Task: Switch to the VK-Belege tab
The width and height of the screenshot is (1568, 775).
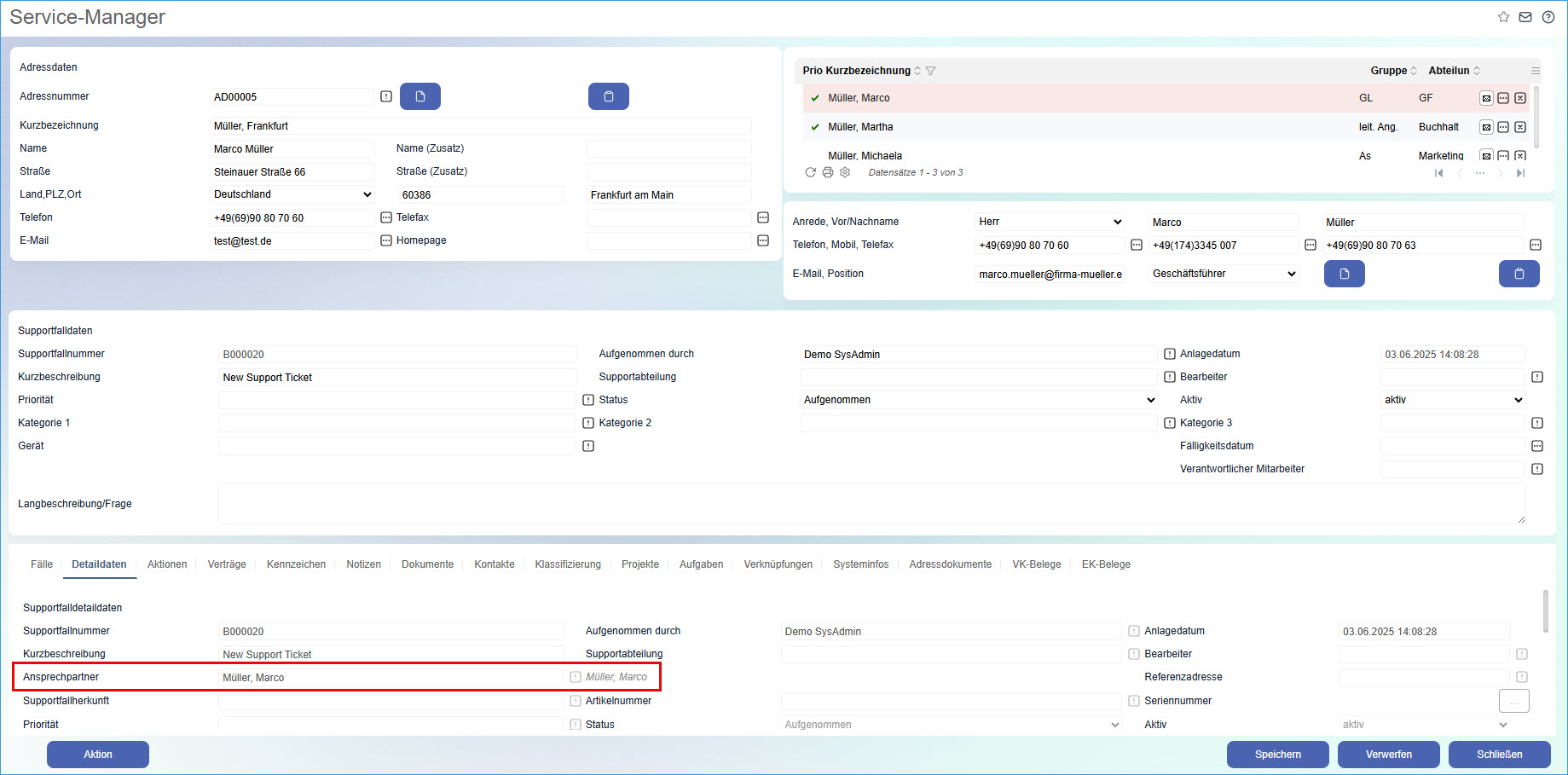Action: click(1037, 564)
